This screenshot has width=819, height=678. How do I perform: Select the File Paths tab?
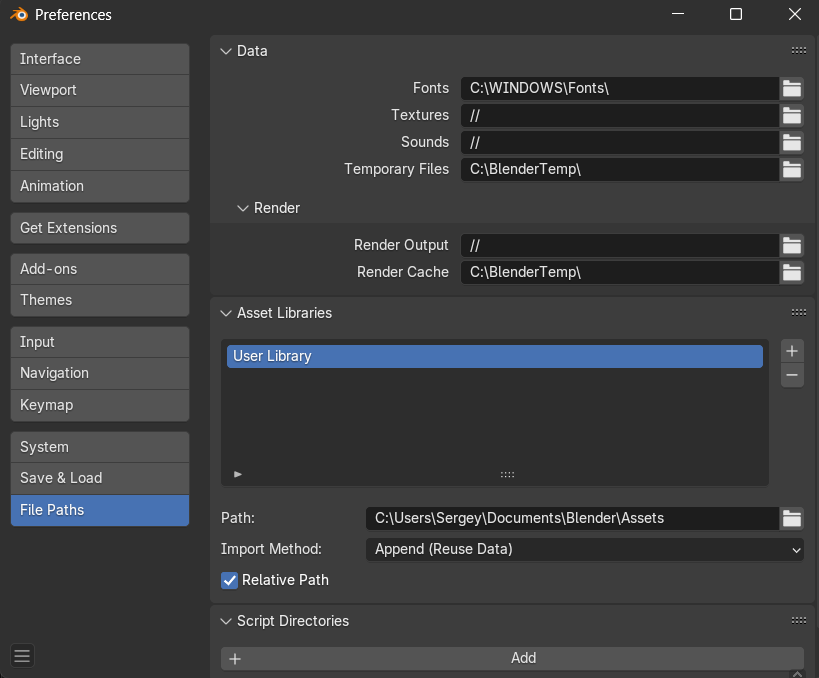point(100,510)
